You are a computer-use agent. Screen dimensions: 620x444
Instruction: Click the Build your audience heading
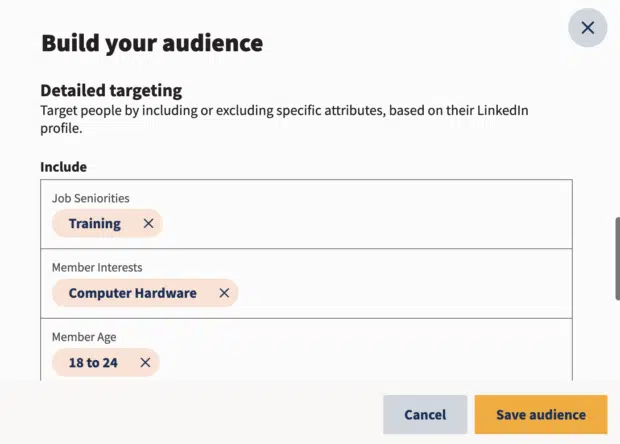152,43
